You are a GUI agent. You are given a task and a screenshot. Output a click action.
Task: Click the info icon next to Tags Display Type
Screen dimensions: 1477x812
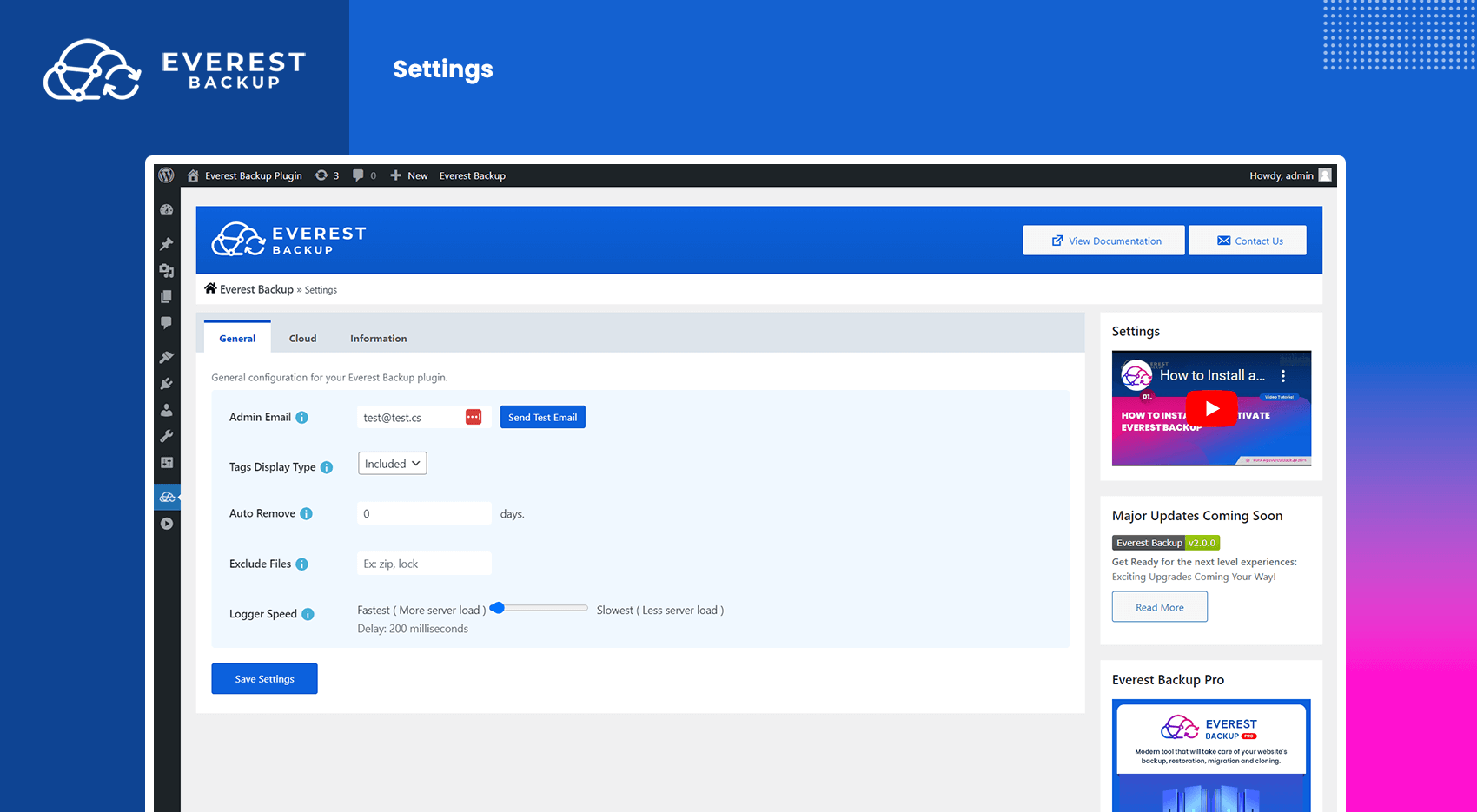(327, 467)
